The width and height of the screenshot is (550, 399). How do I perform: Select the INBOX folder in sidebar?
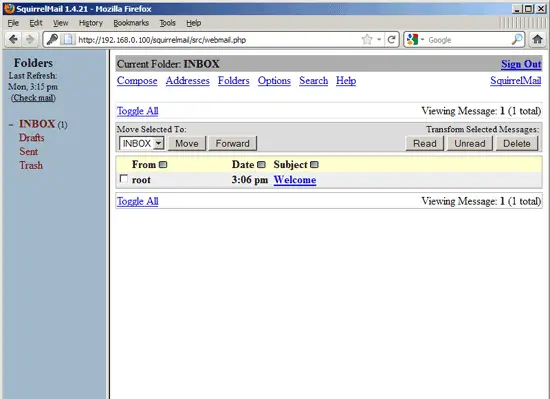pos(37,124)
